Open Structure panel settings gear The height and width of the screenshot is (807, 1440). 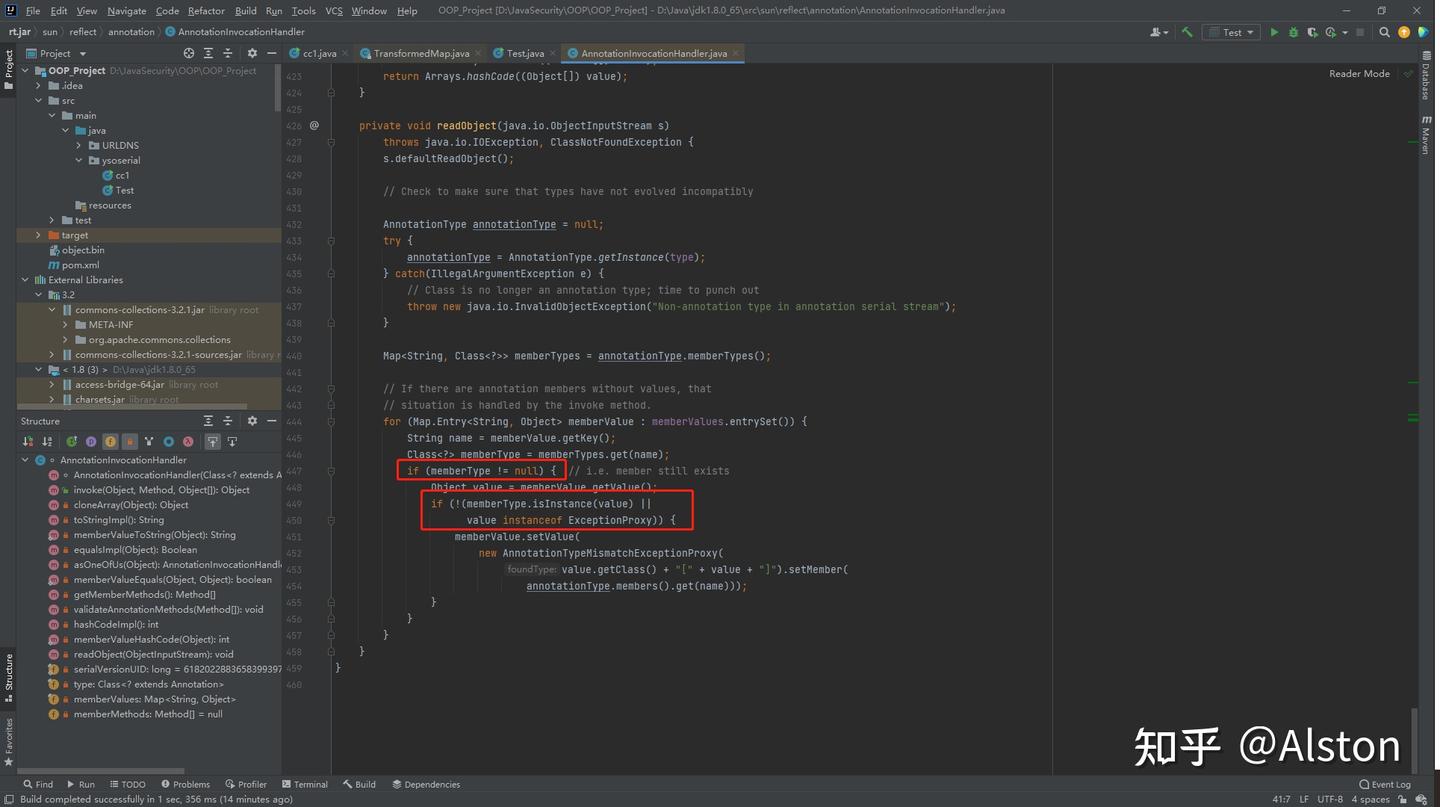pyautogui.click(x=252, y=421)
